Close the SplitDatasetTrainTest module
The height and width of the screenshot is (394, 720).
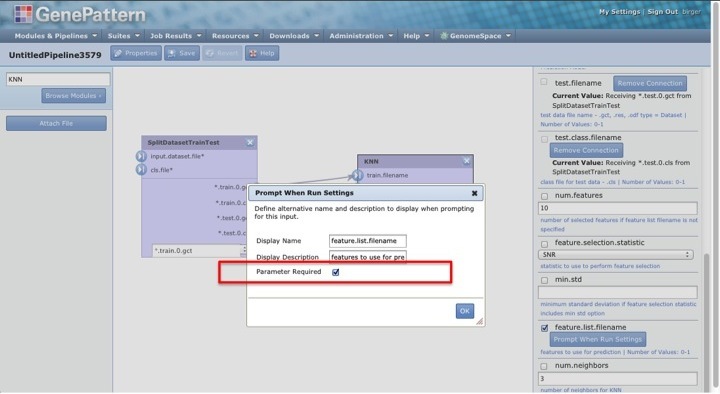[x=250, y=142]
